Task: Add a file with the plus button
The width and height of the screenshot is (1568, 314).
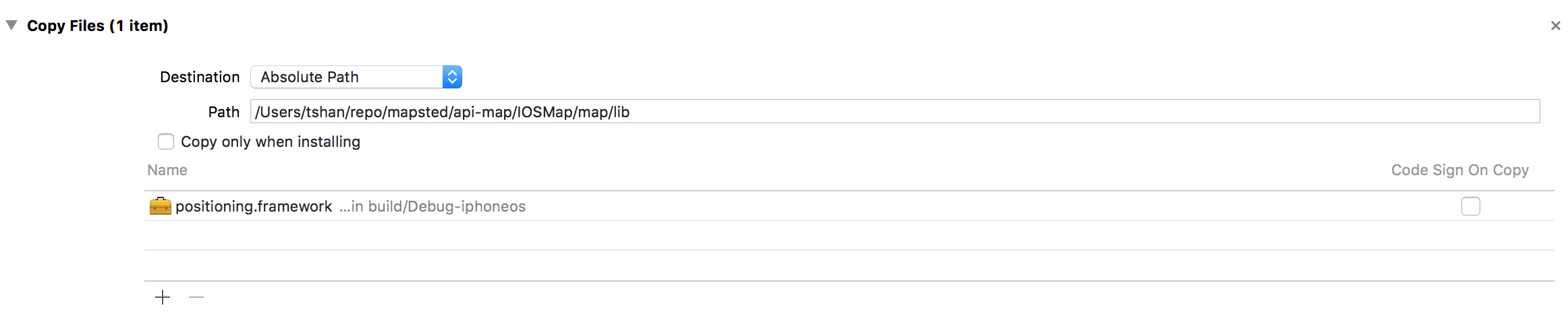Action: 163,297
